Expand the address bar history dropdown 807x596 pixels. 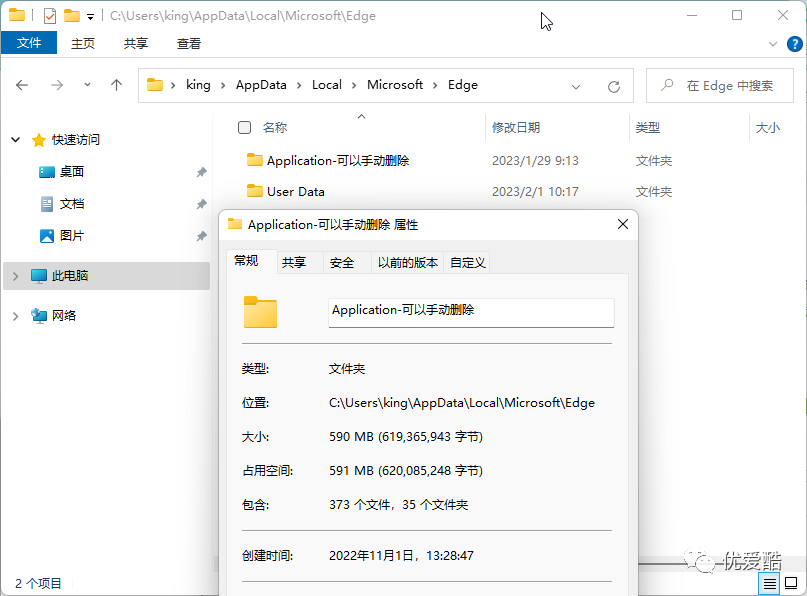(576, 86)
